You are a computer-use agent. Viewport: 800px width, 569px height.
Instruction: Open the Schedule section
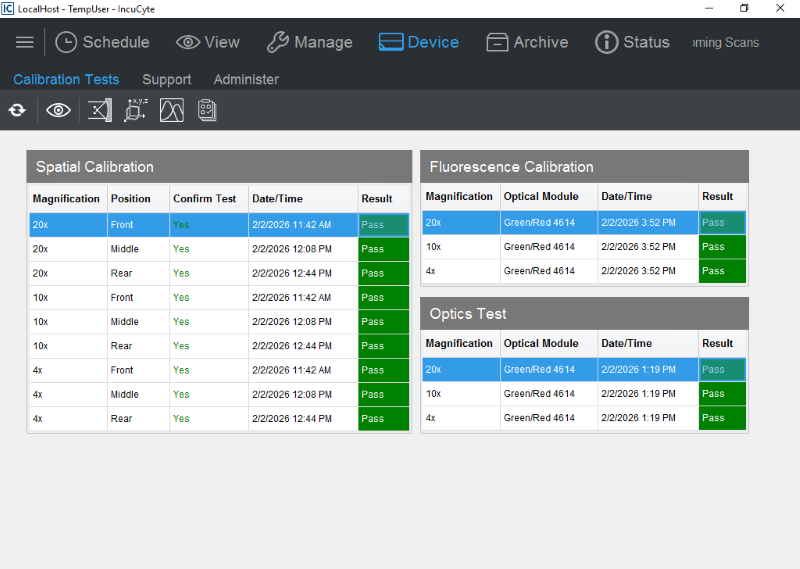coord(102,42)
